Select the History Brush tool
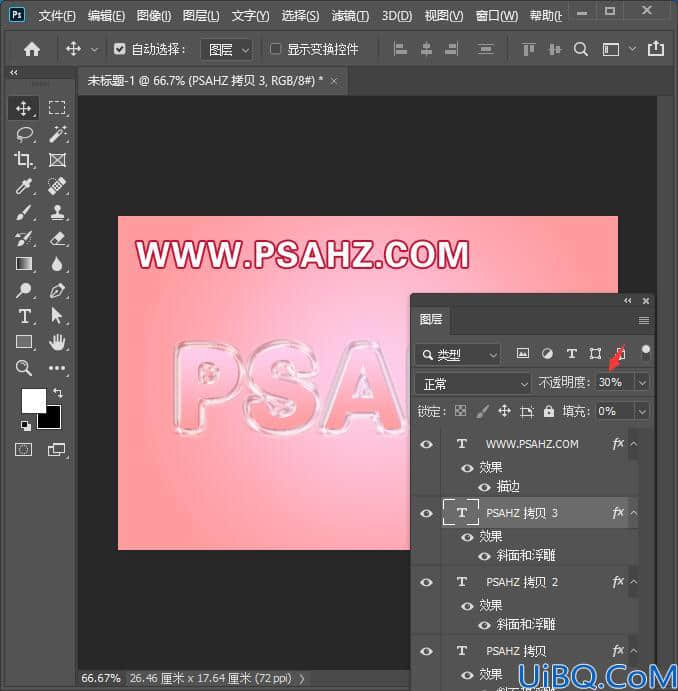The width and height of the screenshot is (678, 691). pyautogui.click(x=24, y=238)
